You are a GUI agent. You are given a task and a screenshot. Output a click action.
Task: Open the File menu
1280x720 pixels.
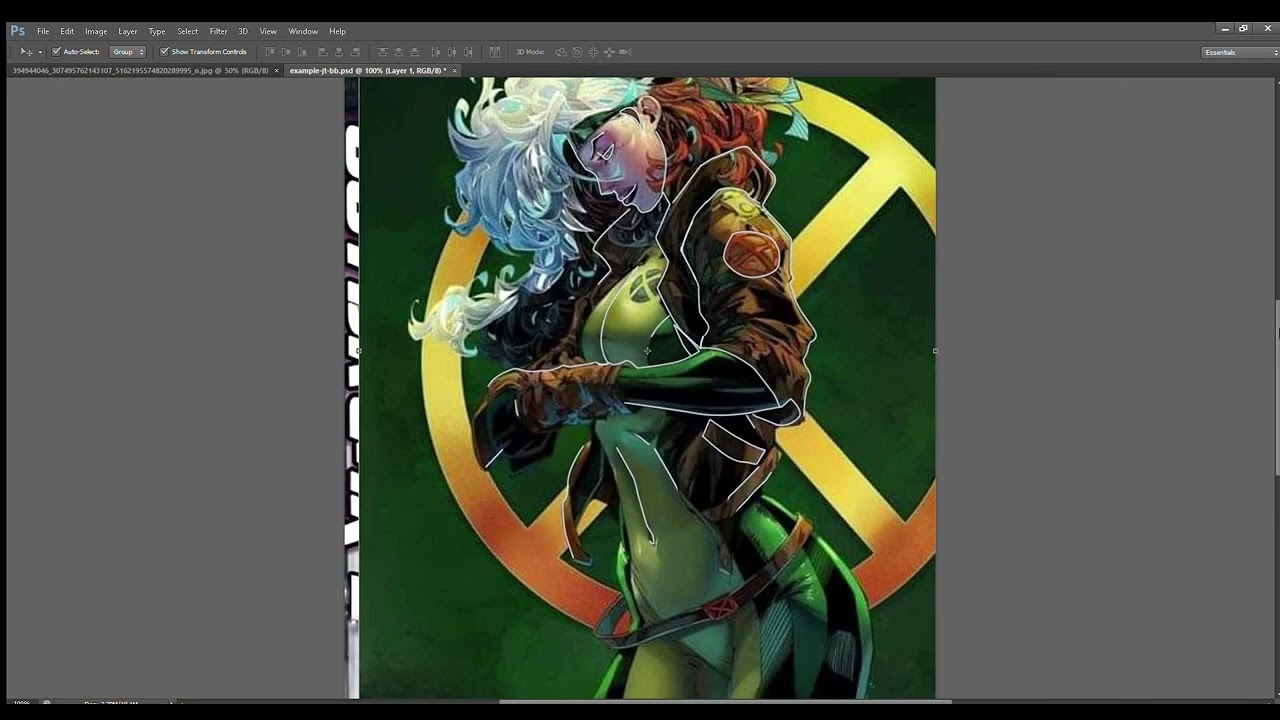43,31
